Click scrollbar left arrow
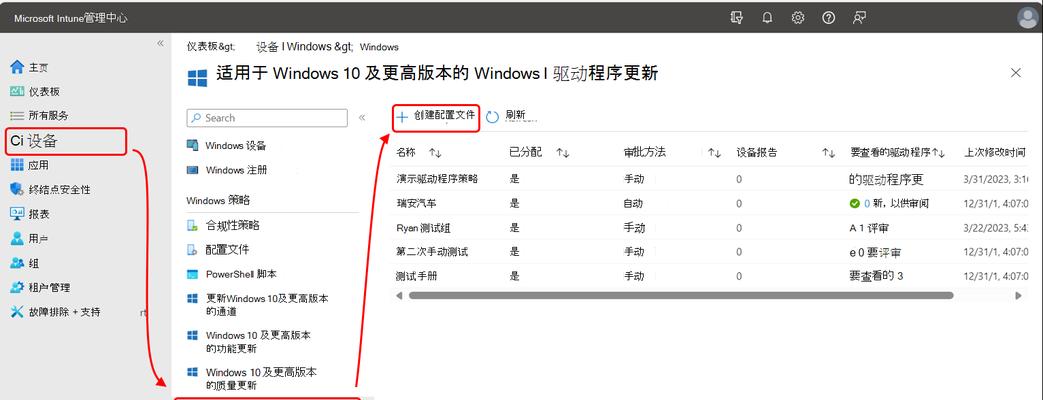Image resolution: width=1043 pixels, height=400 pixels. point(398,296)
